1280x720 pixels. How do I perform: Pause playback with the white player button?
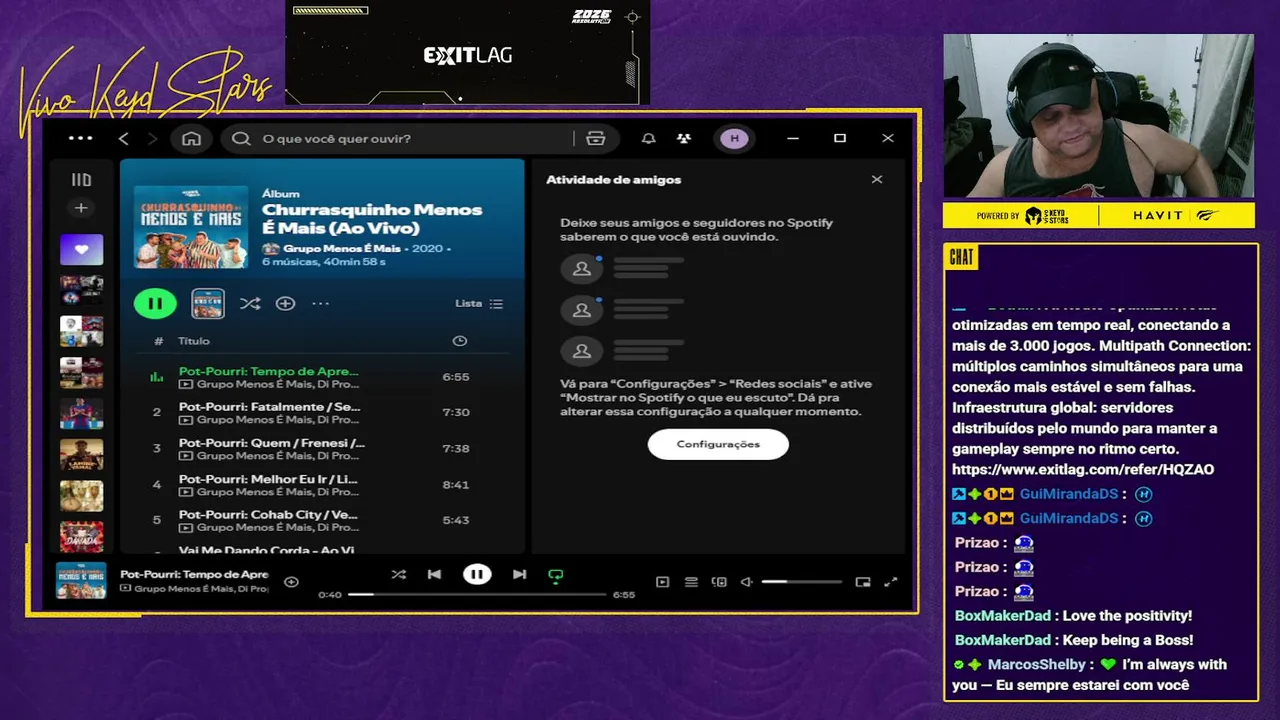(477, 574)
